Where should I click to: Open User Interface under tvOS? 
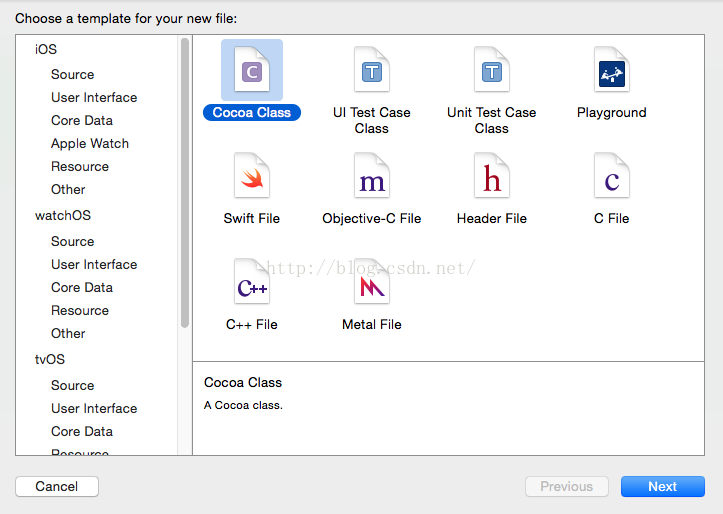click(x=94, y=408)
